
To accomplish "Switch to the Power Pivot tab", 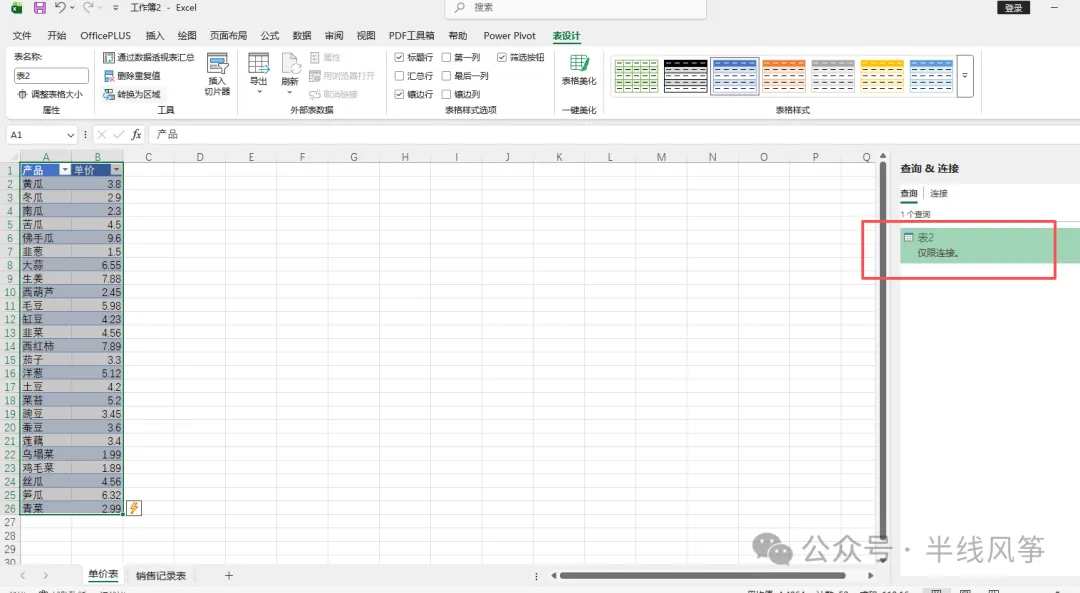I will click(509, 36).
